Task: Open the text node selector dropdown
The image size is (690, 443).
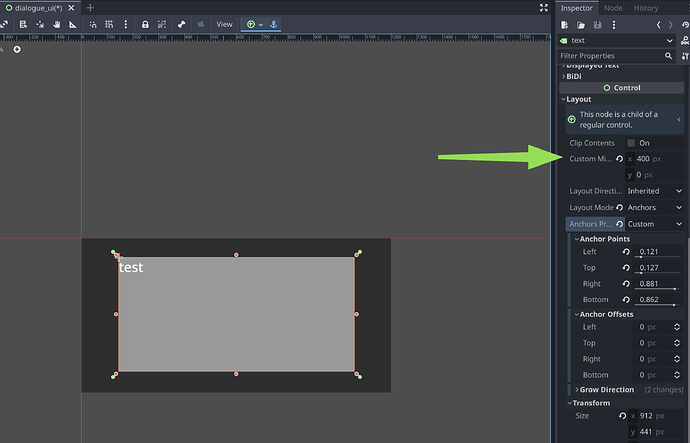Action: click(x=617, y=40)
